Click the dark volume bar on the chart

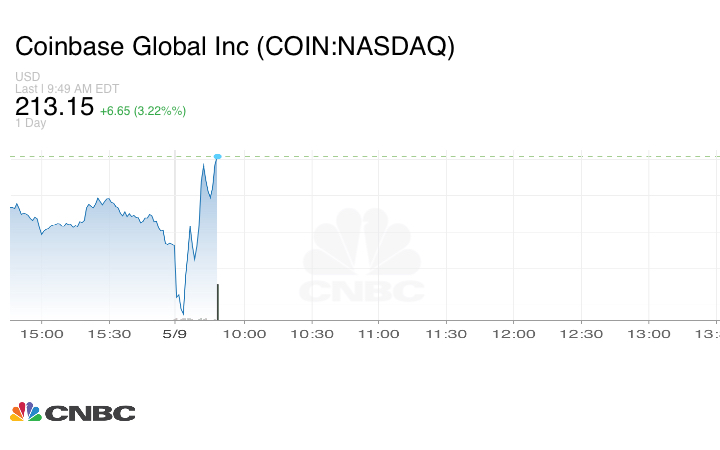pos(218,302)
